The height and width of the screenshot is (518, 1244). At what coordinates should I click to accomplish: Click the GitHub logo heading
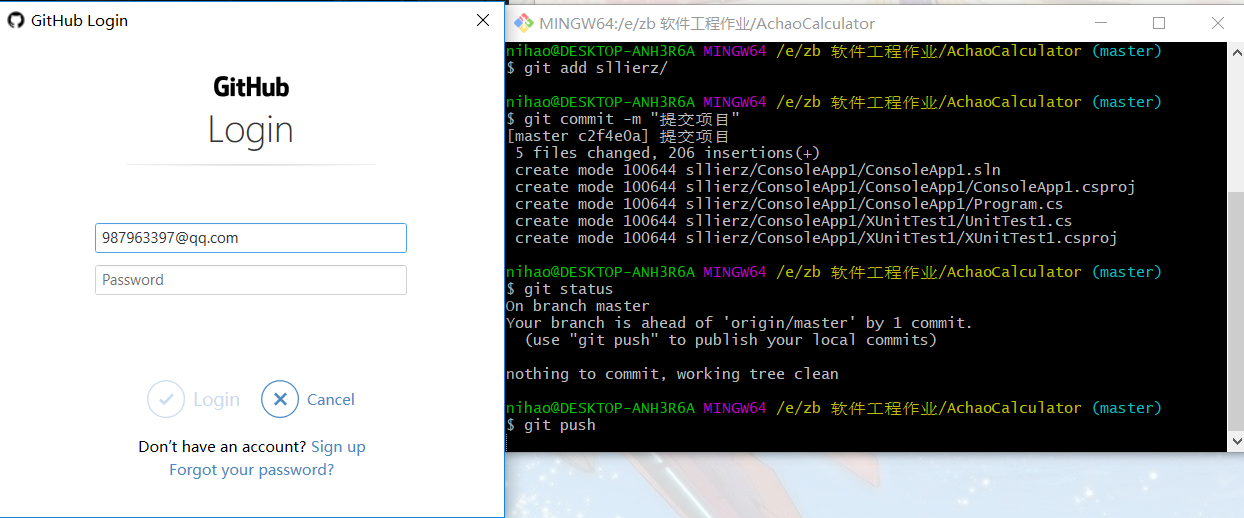(x=251, y=87)
